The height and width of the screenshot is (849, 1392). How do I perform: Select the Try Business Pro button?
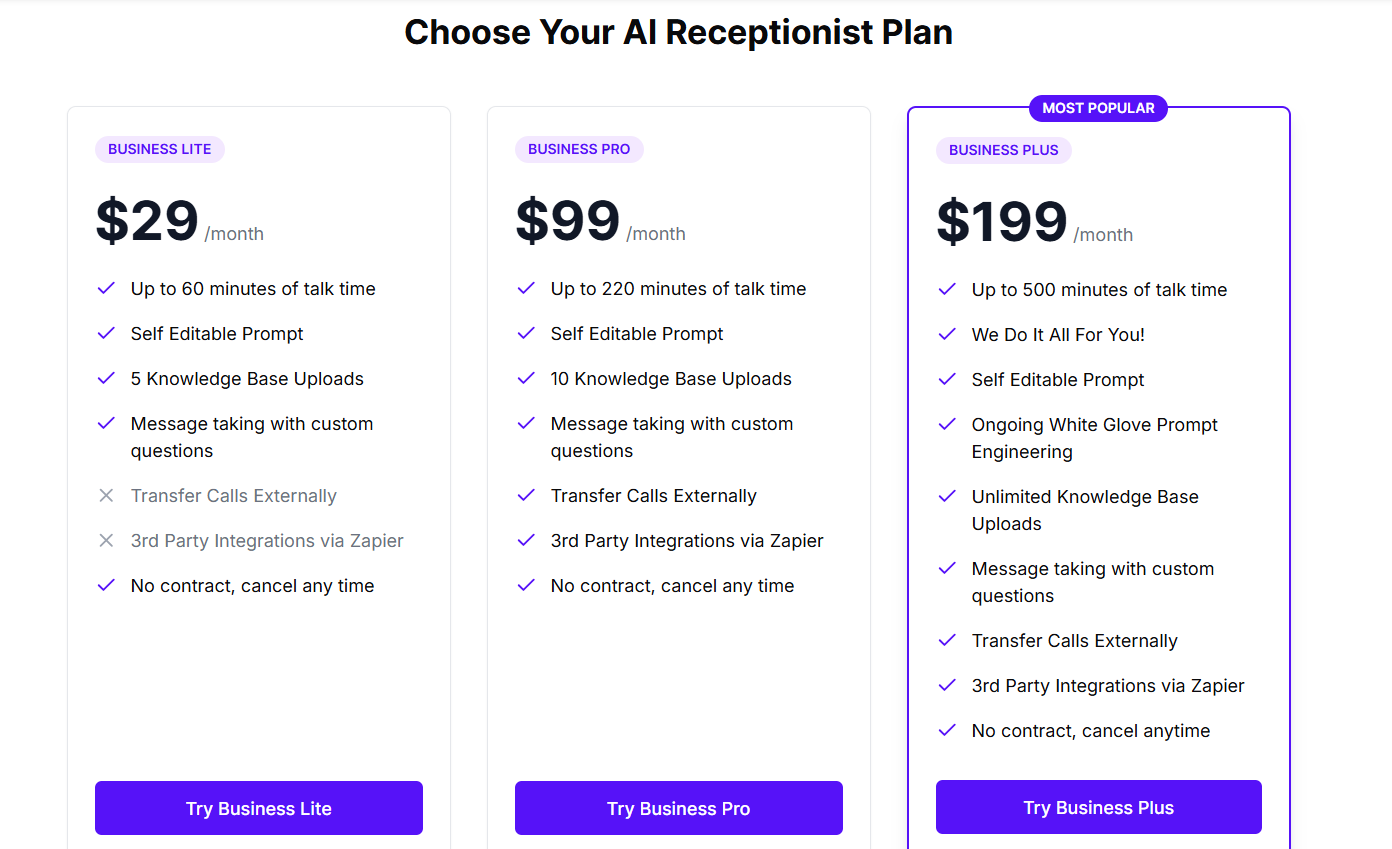pos(679,808)
